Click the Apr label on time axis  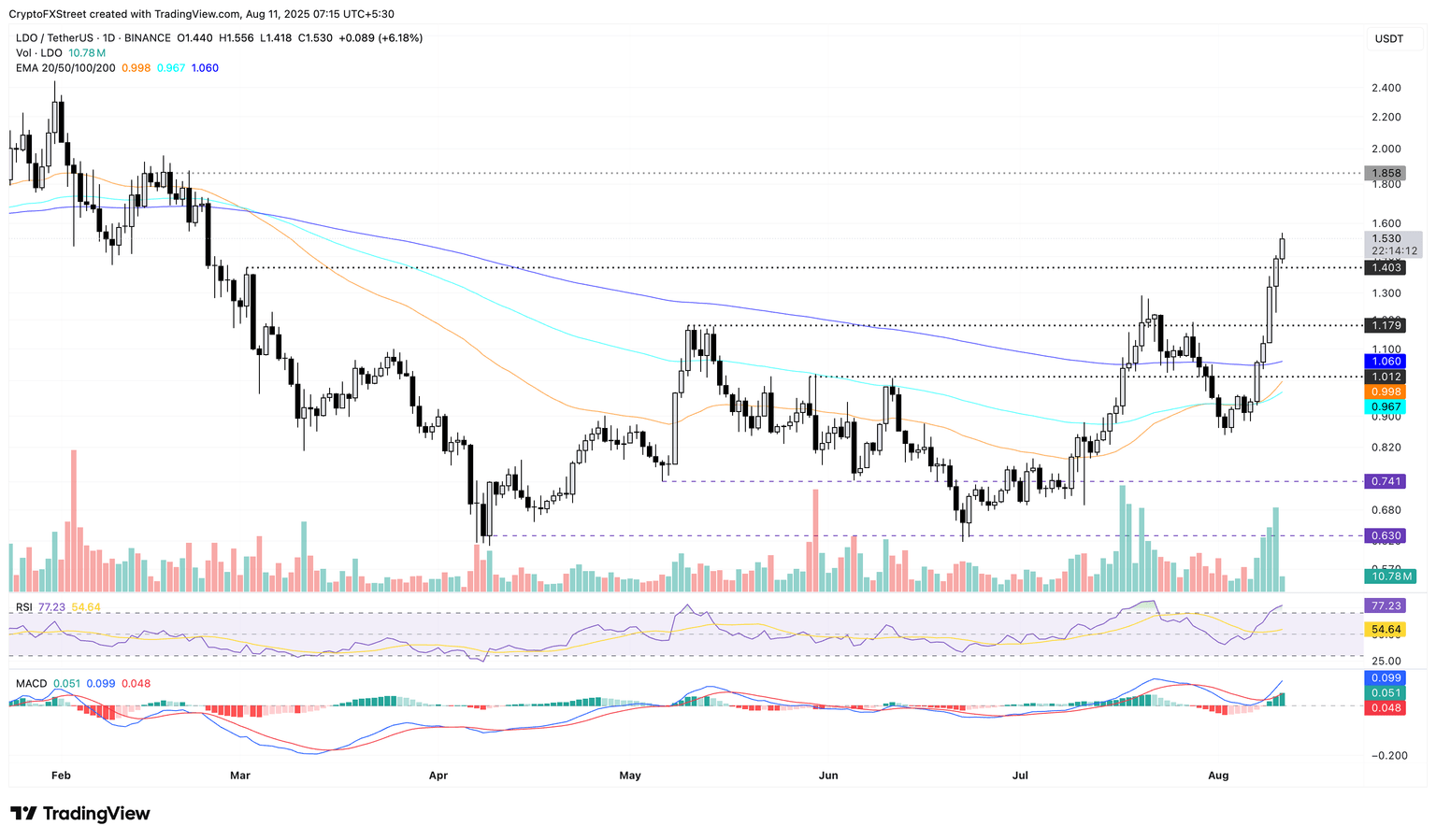438,776
